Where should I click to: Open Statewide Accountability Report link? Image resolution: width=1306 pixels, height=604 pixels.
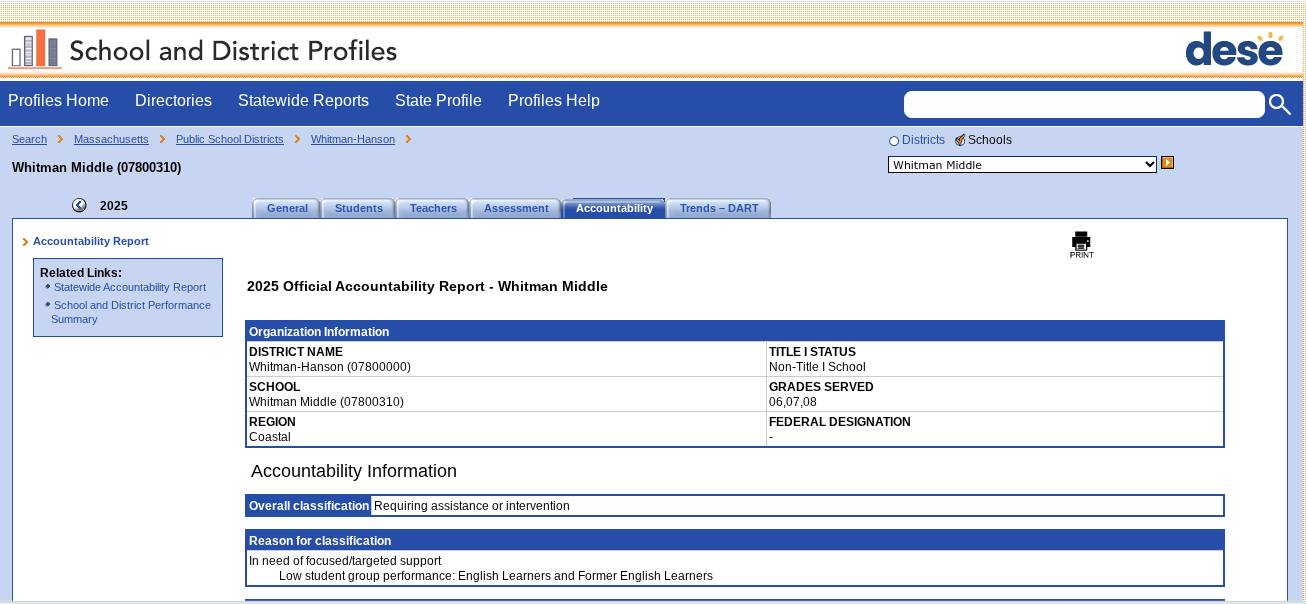coord(130,287)
